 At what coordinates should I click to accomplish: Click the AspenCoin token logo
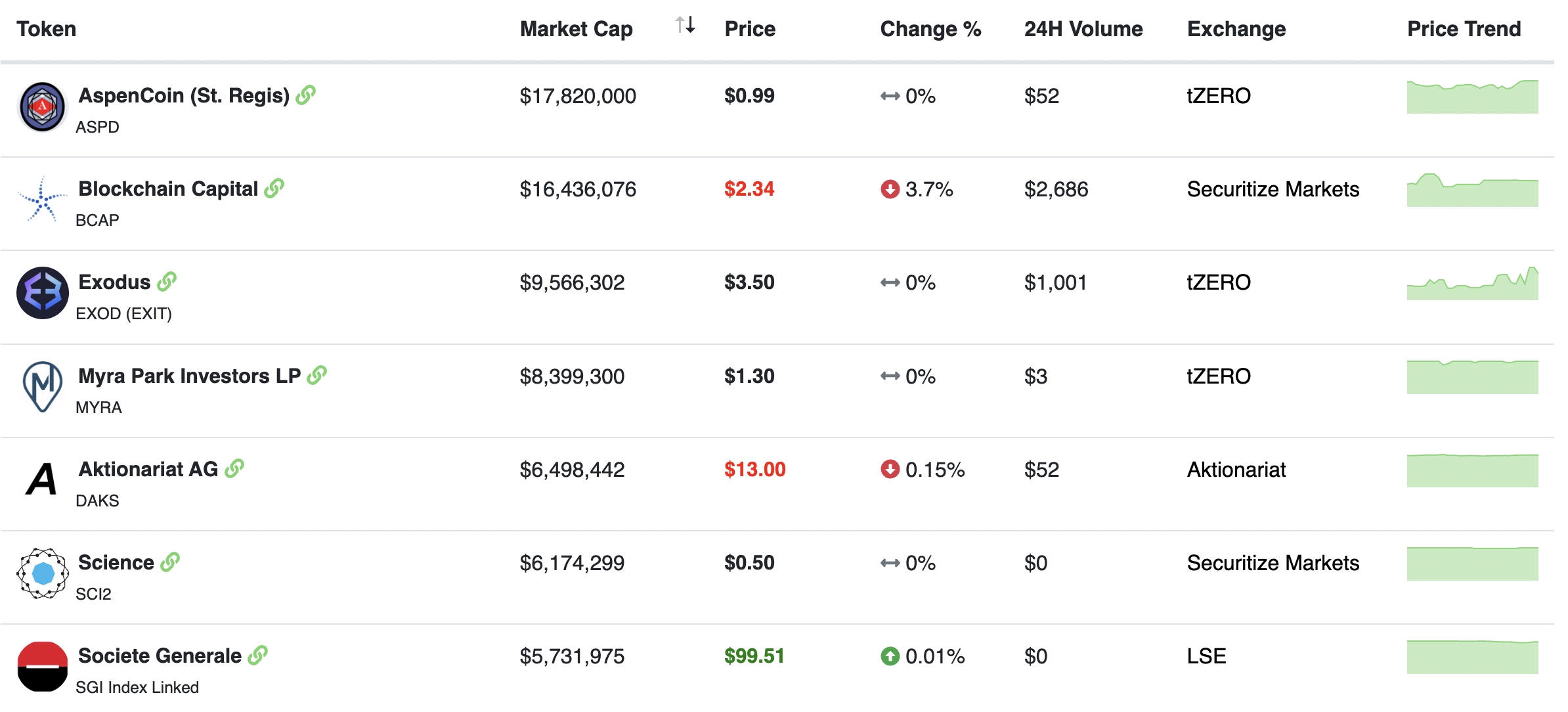[43, 107]
